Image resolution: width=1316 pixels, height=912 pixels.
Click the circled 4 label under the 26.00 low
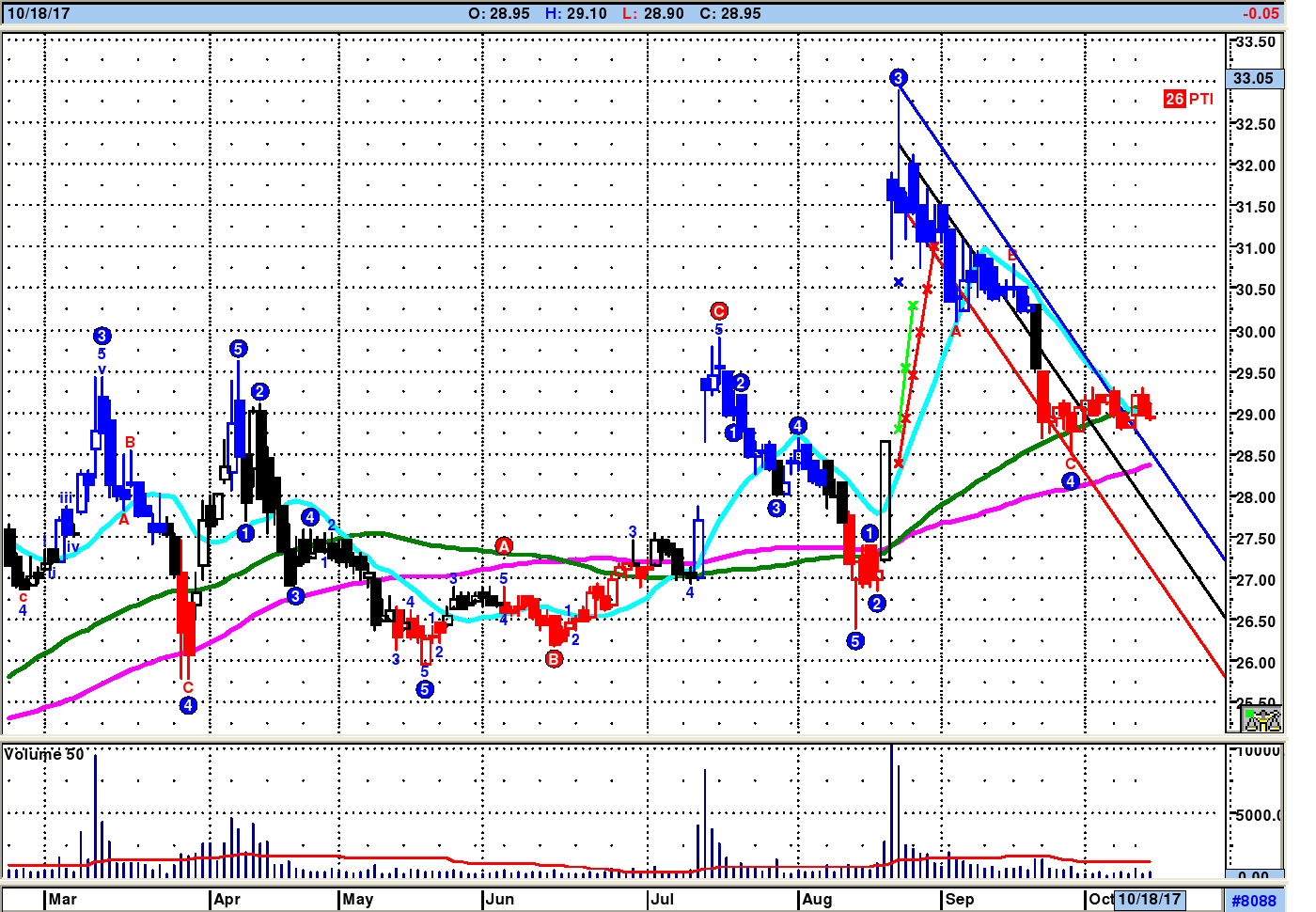pyautogui.click(x=188, y=705)
